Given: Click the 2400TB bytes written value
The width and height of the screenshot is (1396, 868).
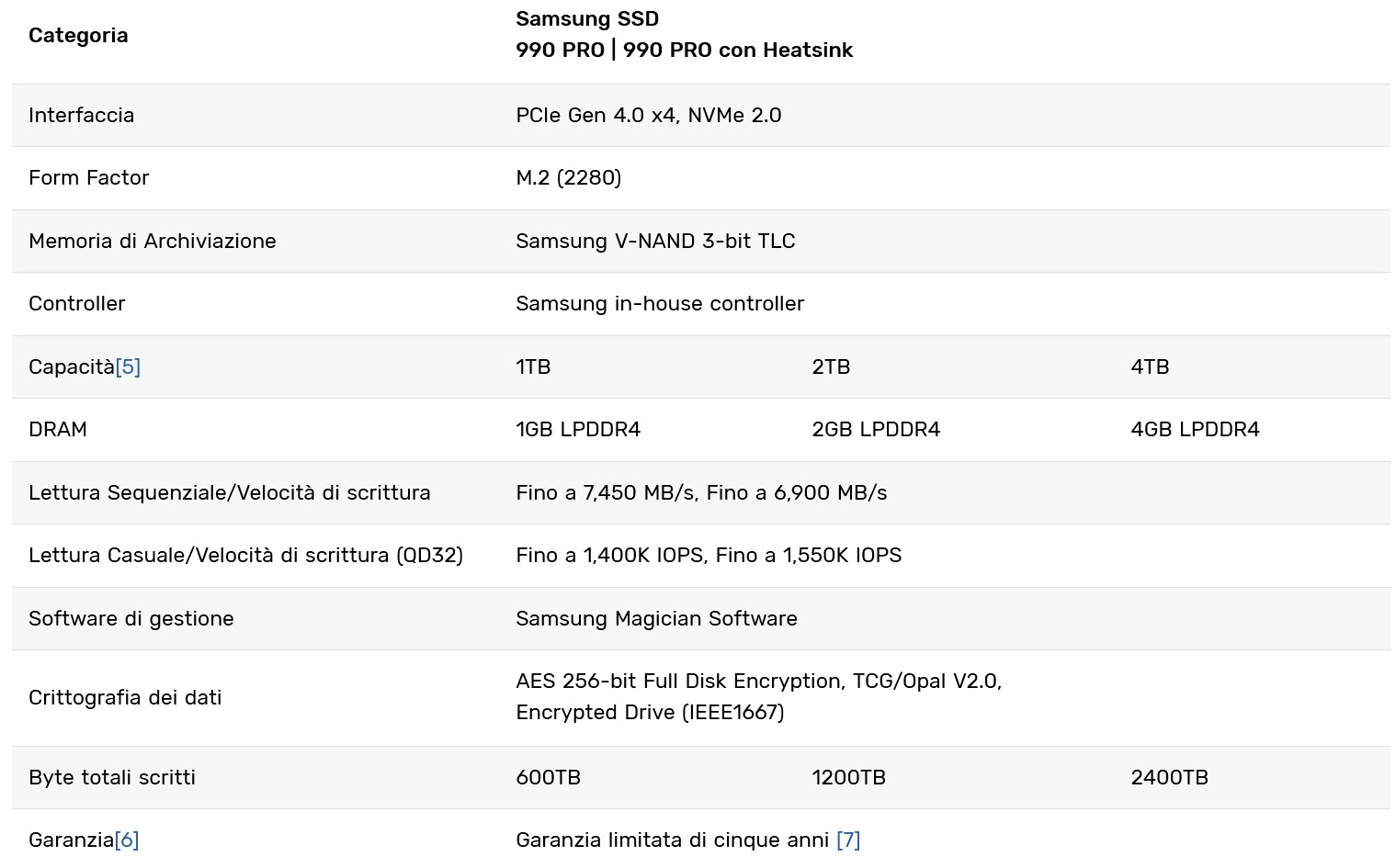Looking at the screenshot, I should 1169,777.
